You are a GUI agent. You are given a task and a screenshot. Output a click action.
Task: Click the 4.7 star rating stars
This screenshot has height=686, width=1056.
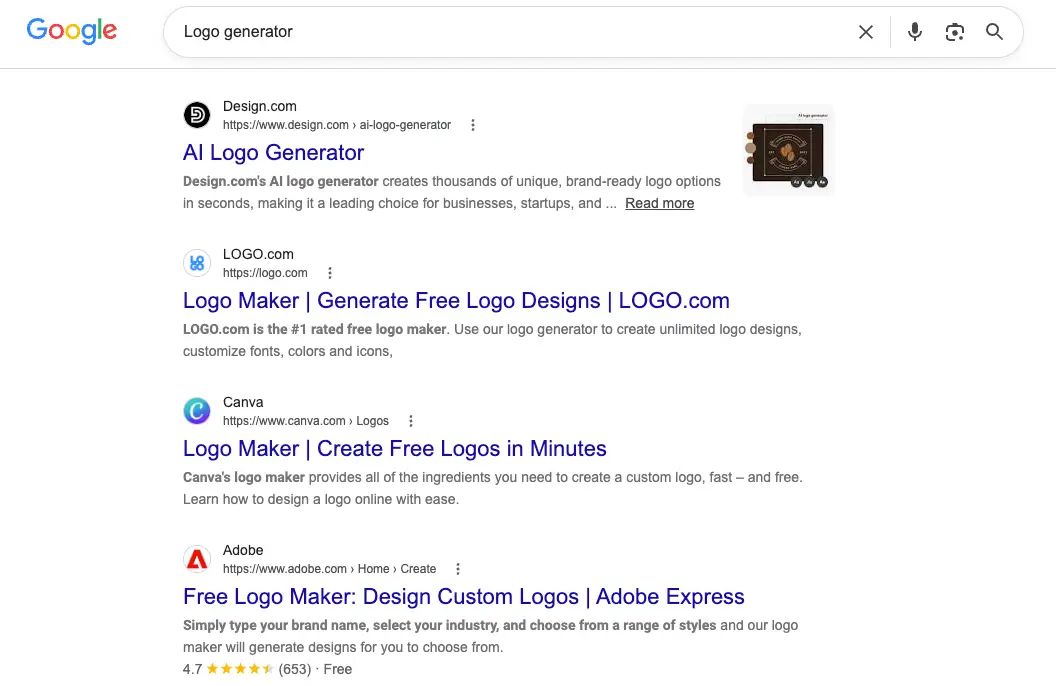click(240, 669)
